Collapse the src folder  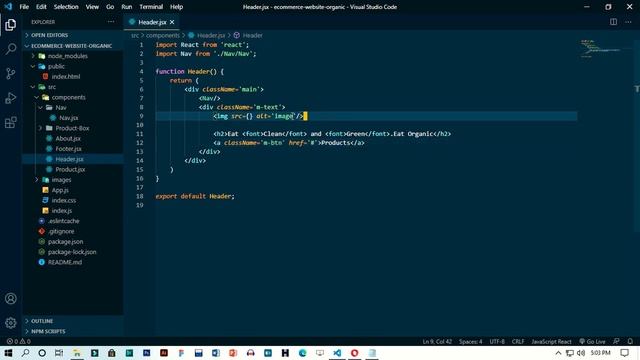[52, 87]
